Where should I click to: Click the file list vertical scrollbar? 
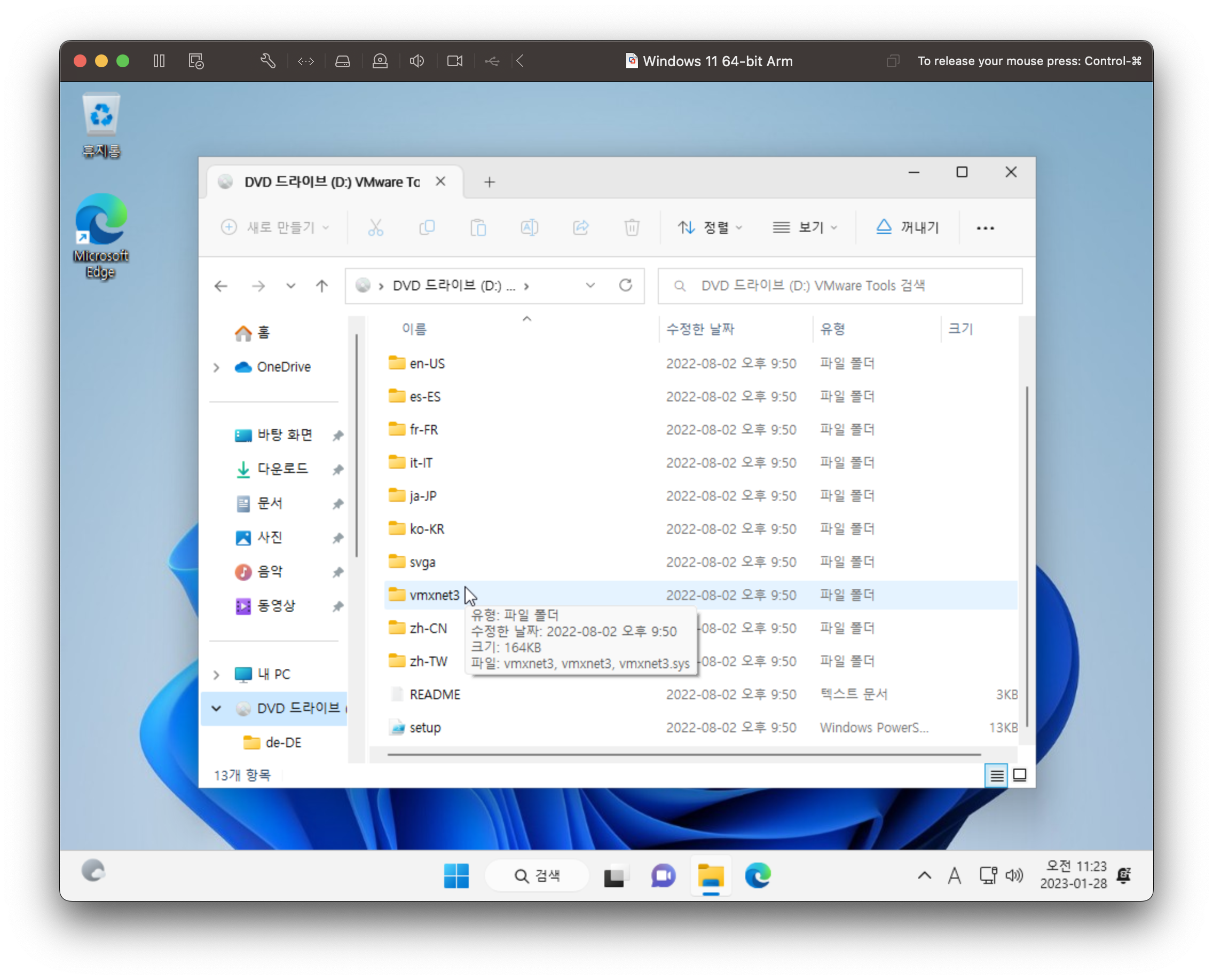1027,556
